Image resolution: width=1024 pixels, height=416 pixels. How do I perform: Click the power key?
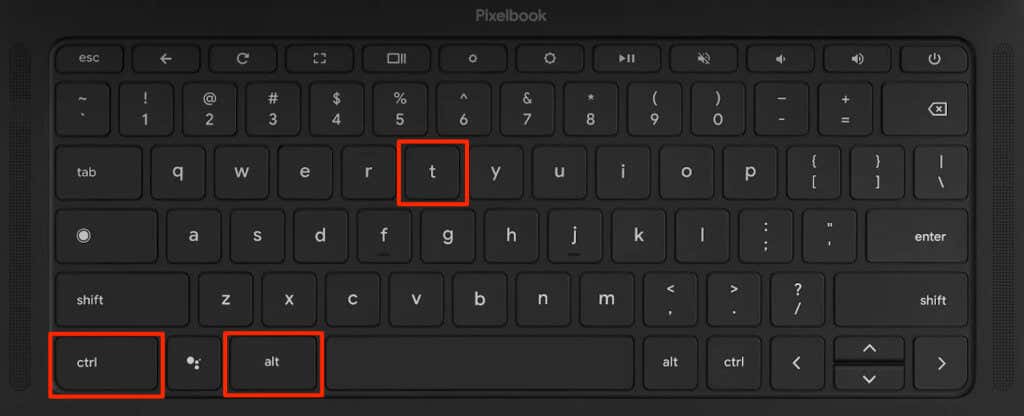(x=935, y=59)
